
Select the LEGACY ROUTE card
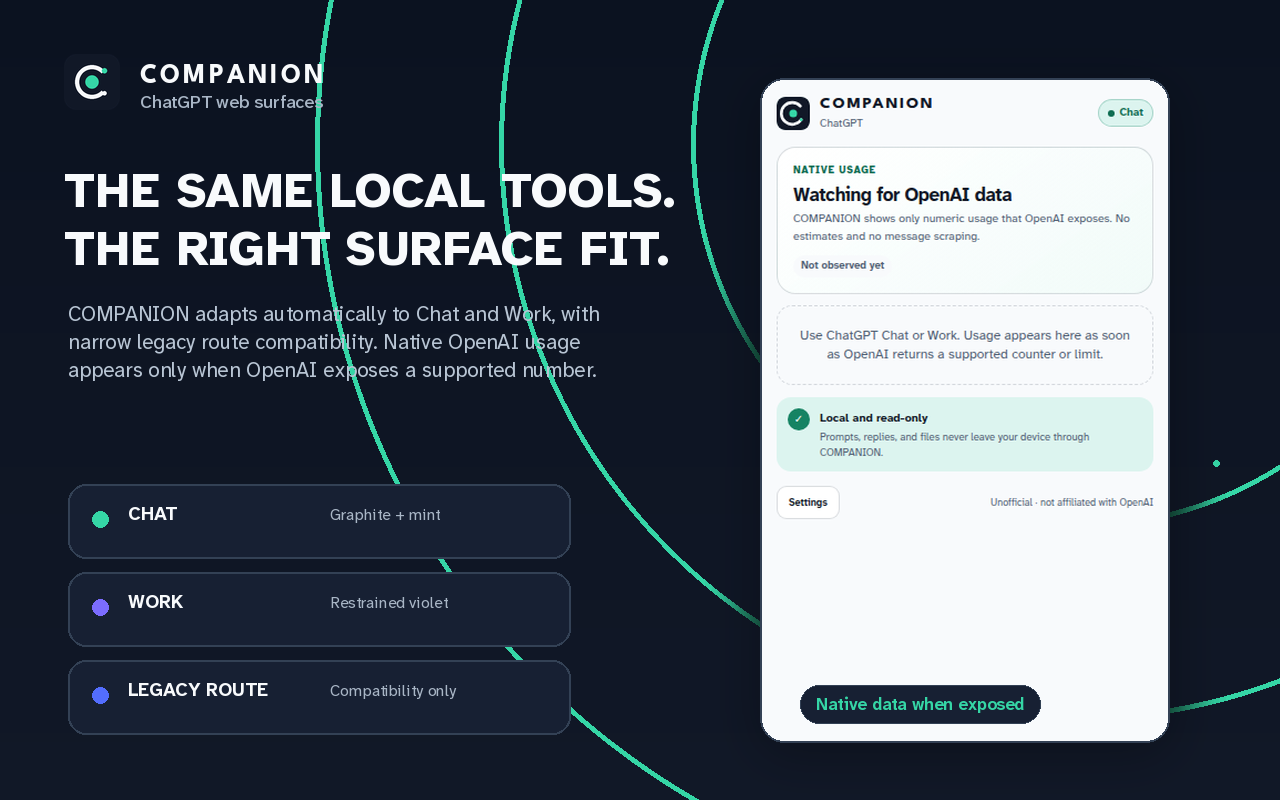point(319,697)
